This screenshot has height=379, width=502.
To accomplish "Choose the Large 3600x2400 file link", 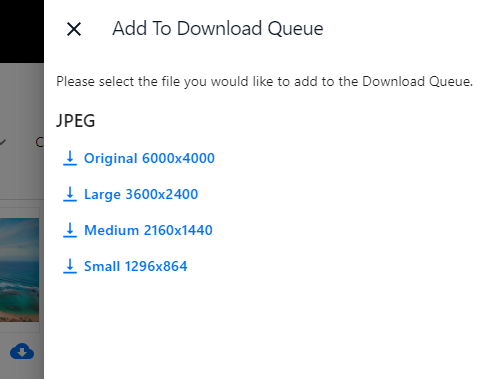I will coord(141,194).
